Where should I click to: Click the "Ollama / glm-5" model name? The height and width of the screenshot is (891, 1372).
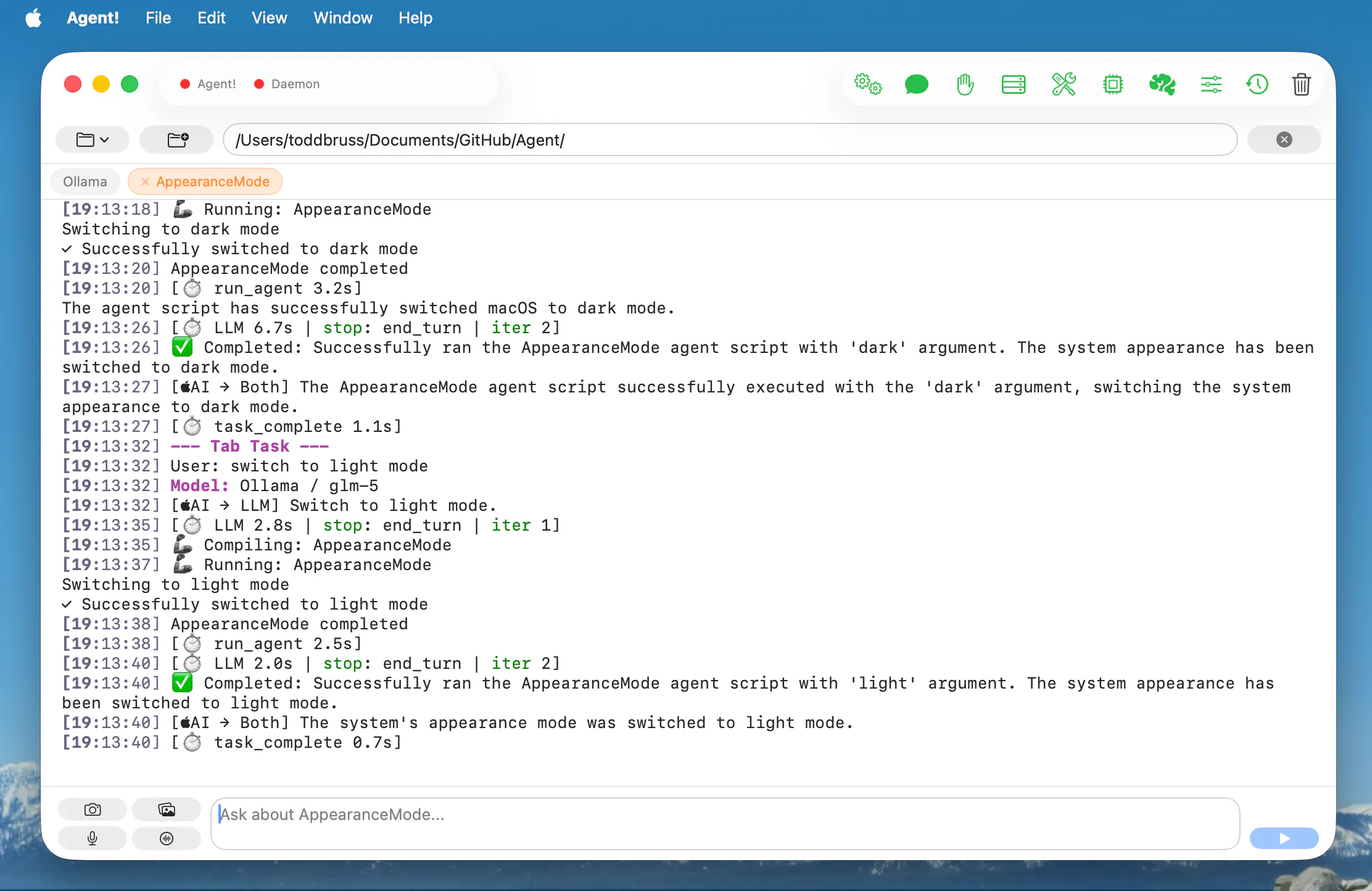[309, 486]
